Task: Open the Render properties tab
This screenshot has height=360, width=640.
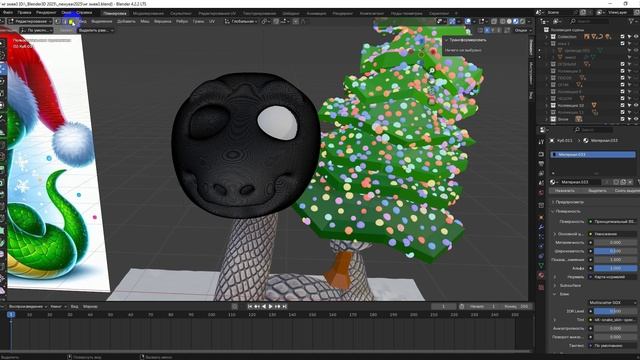Action: click(541, 154)
